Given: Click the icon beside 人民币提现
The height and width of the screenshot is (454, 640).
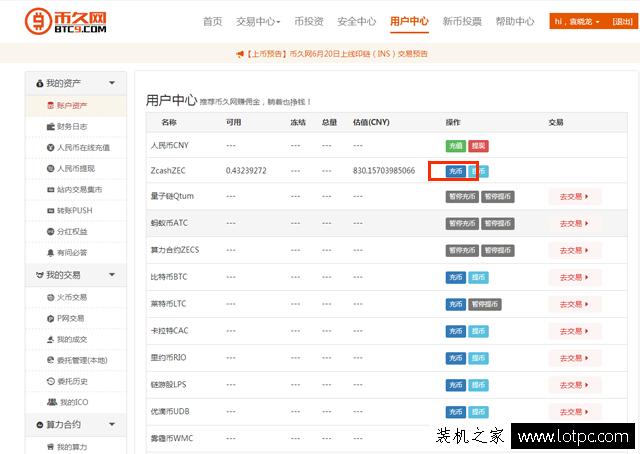Looking at the screenshot, I should pyautogui.click(x=51, y=168).
